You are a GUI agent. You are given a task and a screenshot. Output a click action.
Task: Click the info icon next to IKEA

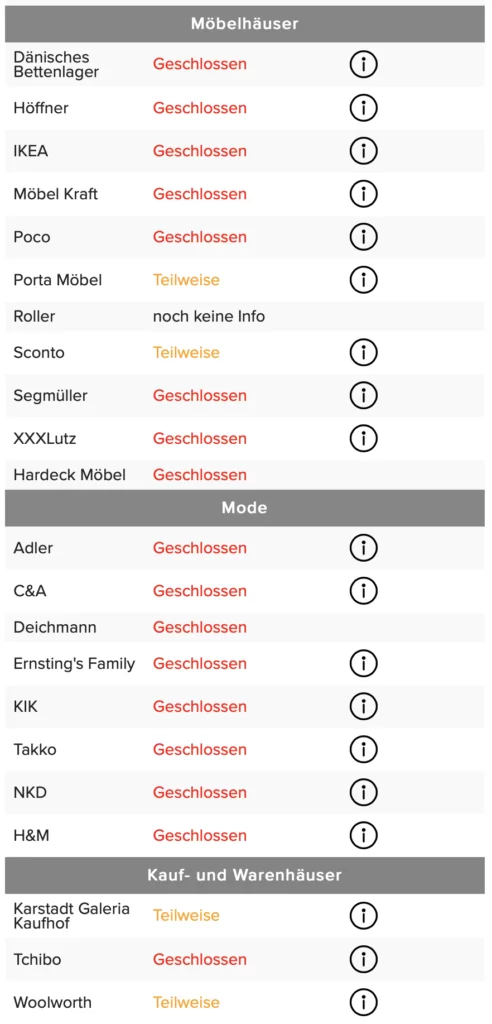pyautogui.click(x=363, y=151)
